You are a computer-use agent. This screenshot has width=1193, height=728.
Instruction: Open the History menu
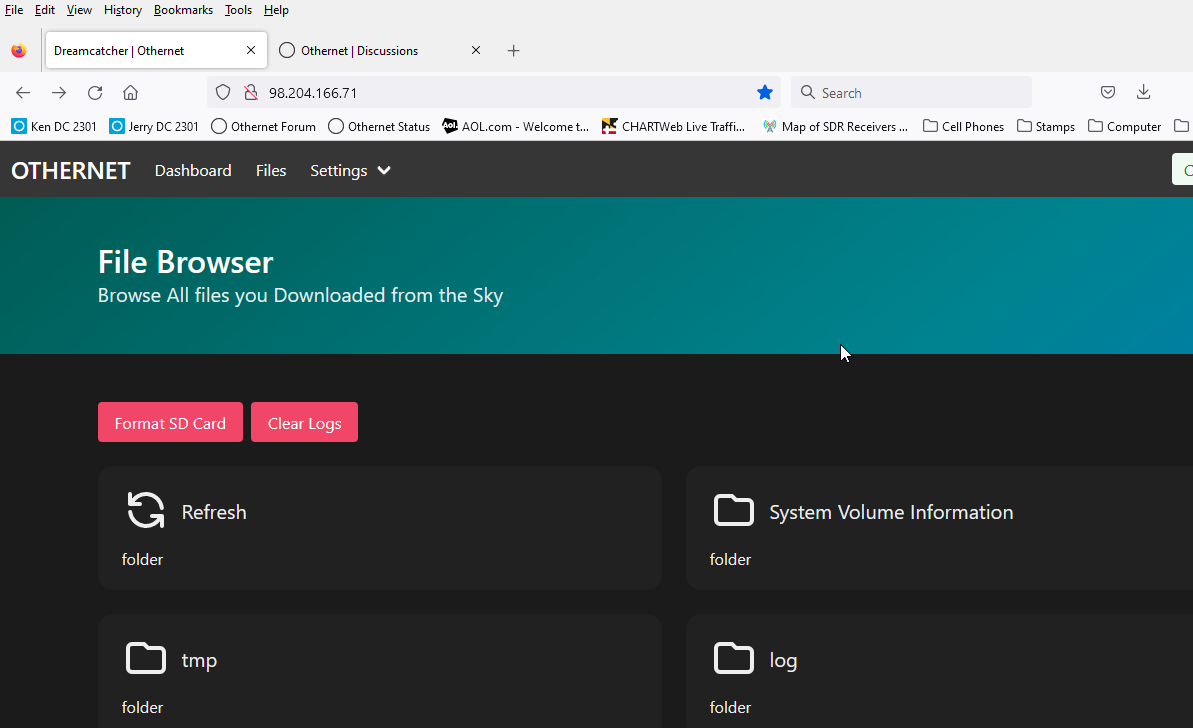[122, 10]
